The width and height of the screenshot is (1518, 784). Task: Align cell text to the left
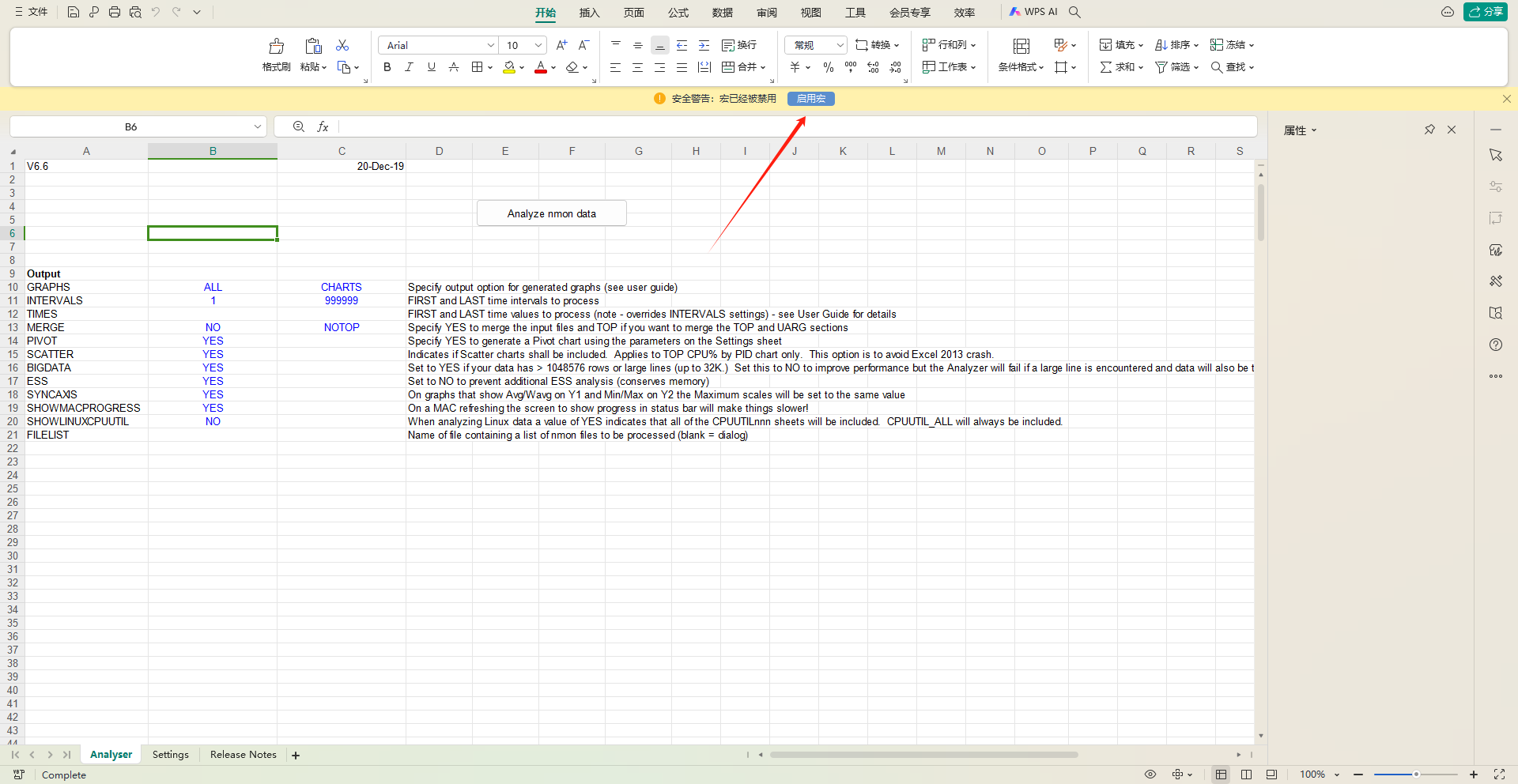615,67
